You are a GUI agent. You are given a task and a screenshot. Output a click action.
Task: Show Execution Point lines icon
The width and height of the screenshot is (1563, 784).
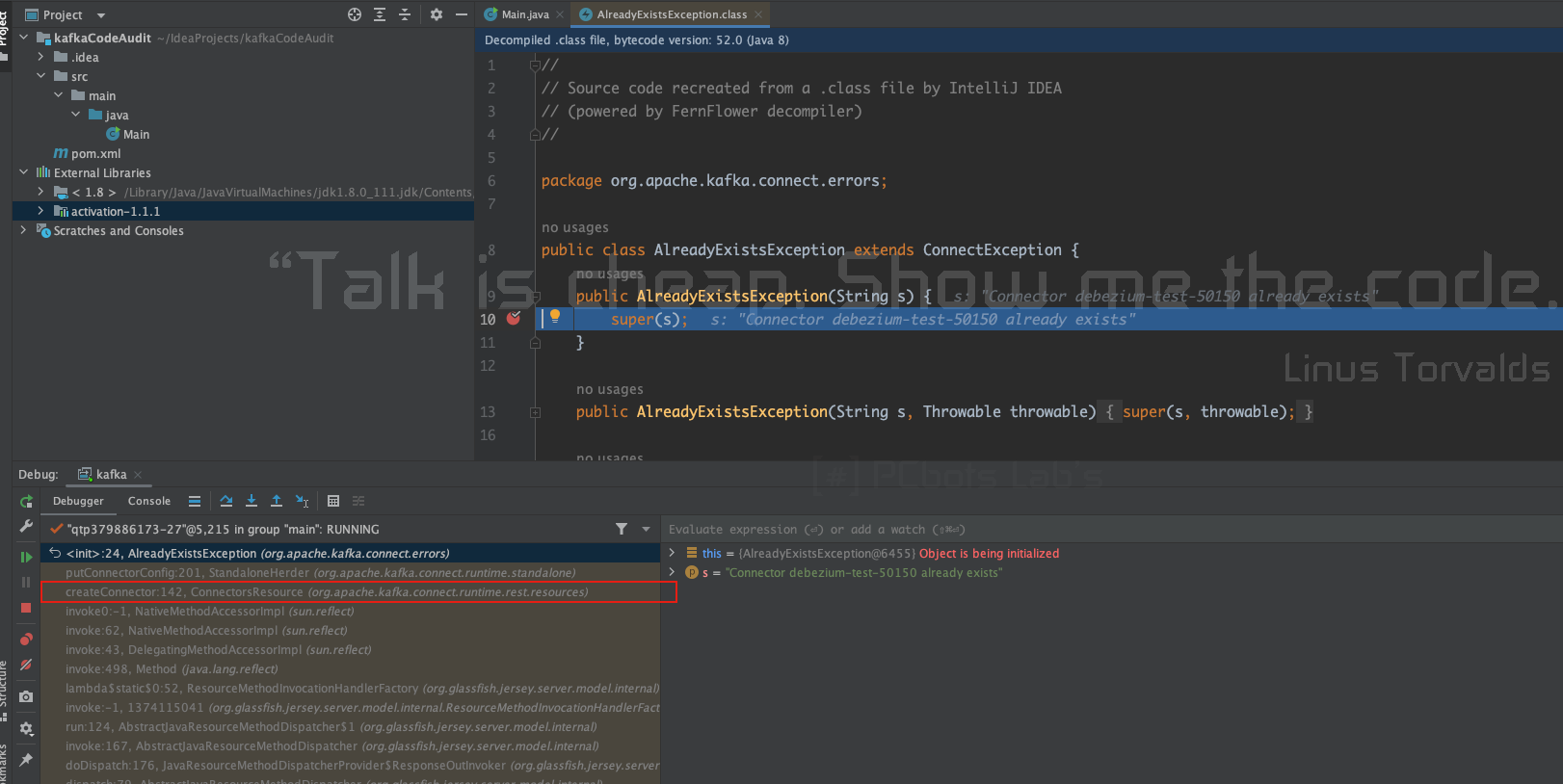[x=195, y=501]
